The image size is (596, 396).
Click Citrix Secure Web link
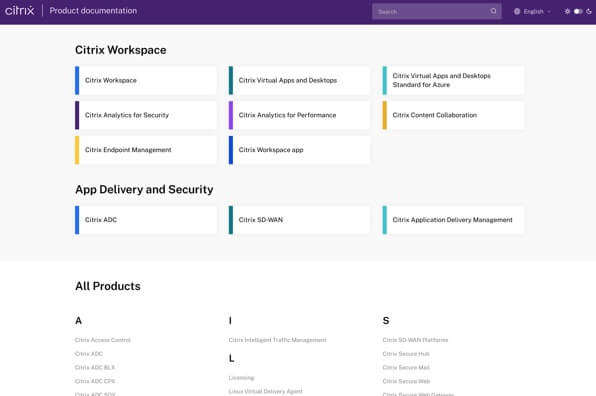406,381
